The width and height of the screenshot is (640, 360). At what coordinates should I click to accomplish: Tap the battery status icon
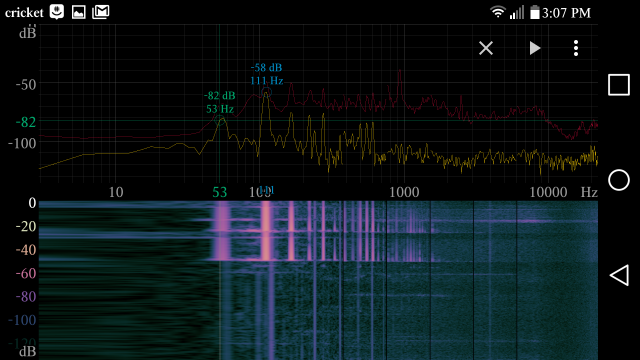[535, 12]
